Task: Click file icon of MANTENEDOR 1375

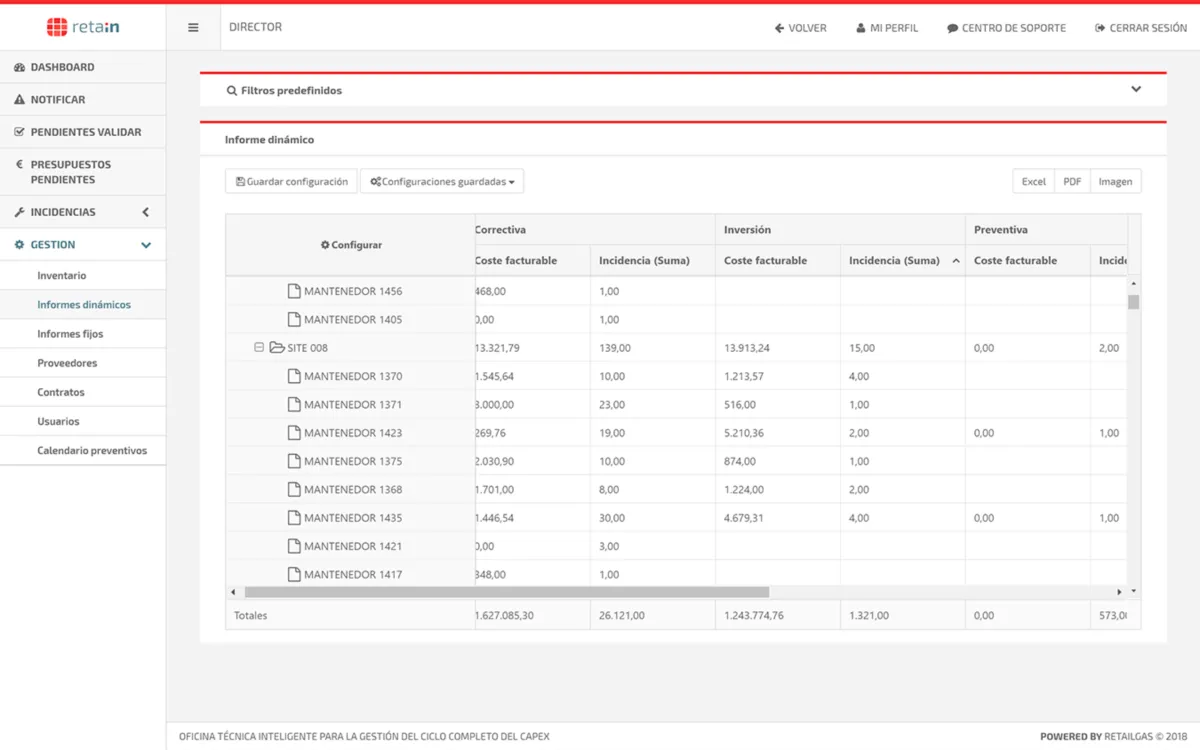Action: point(294,461)
